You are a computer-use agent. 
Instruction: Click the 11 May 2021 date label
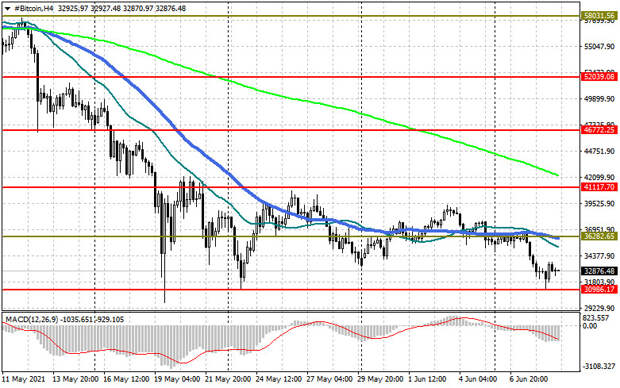coord(24,379)
